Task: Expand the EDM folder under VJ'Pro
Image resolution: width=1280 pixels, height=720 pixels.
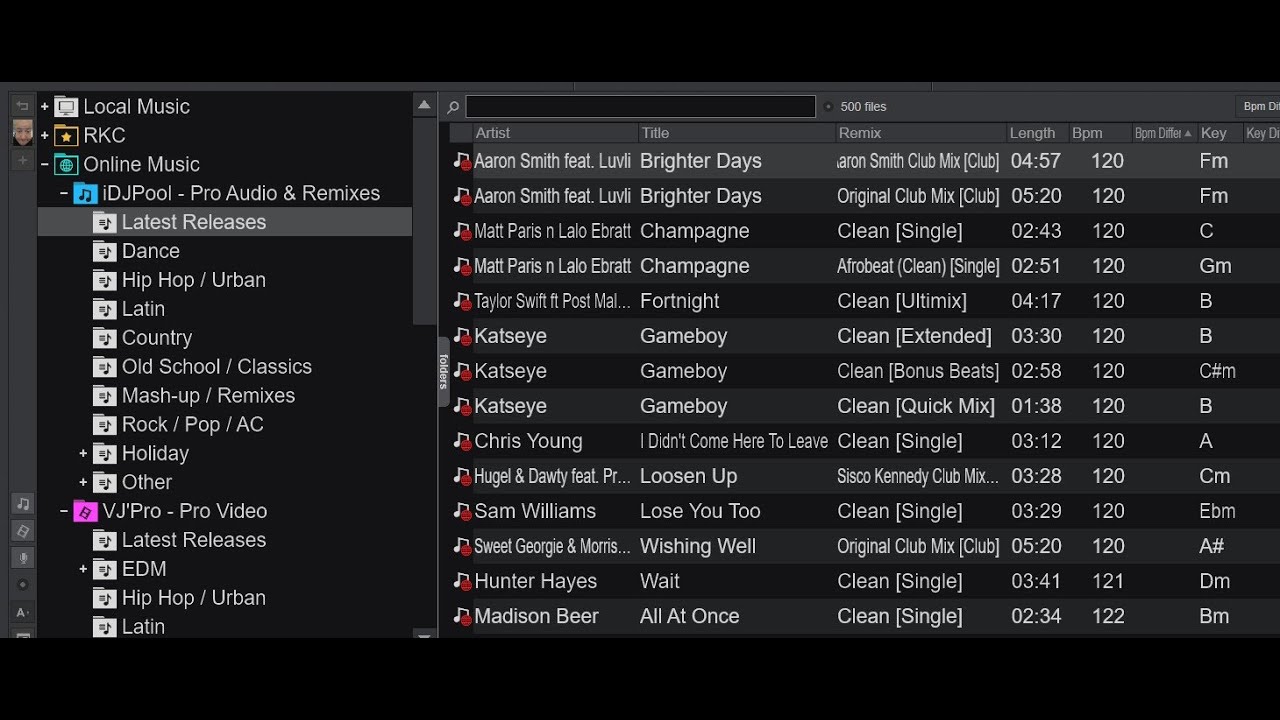Action: pyautogui.click(x=83, y=569)
